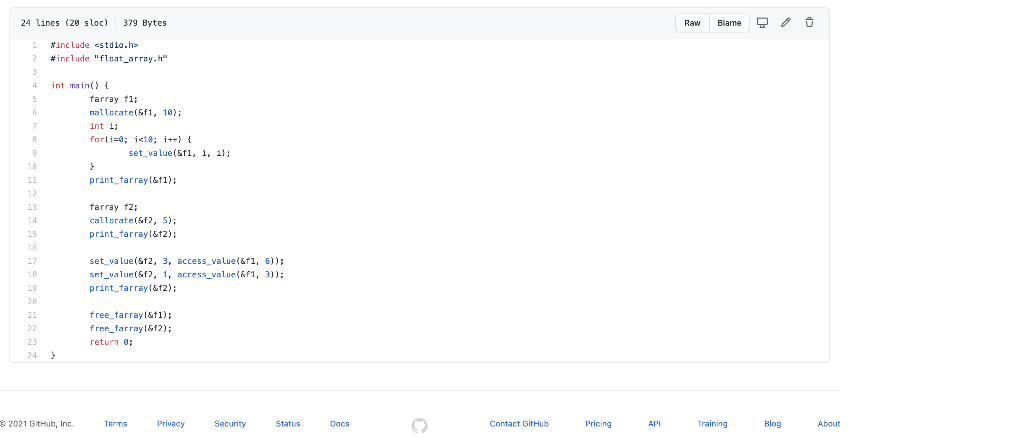
Task: Select line number 9
Action: point(34,153)
